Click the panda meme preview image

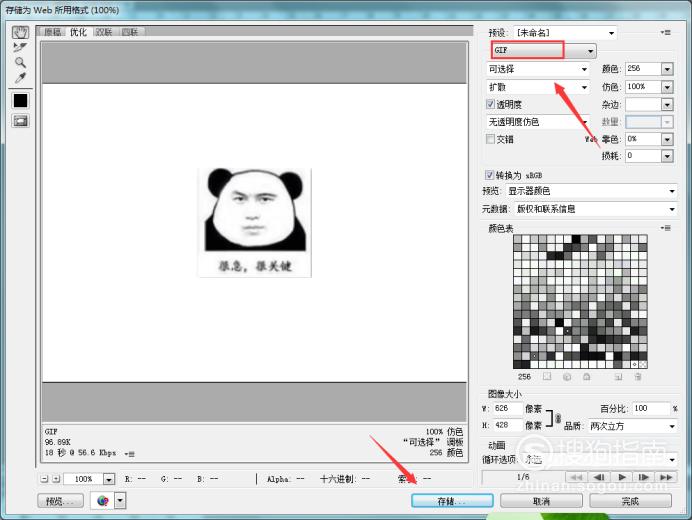point(255,222)
